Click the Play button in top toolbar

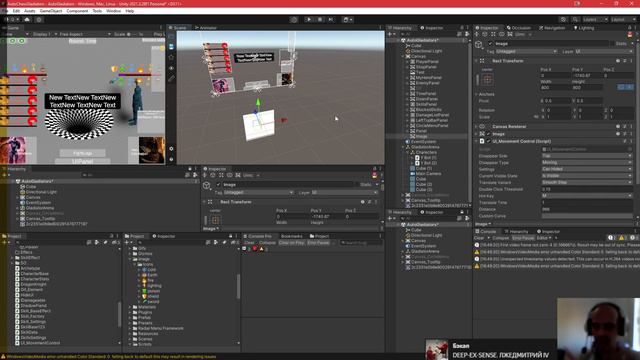coord(309,19)
